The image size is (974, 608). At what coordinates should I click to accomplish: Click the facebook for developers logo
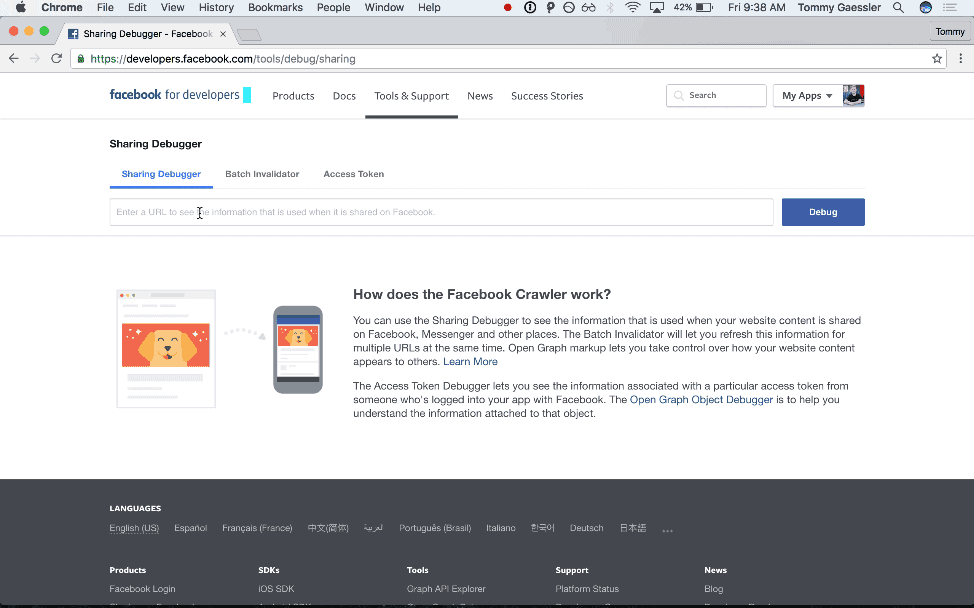tap(180, 95)
